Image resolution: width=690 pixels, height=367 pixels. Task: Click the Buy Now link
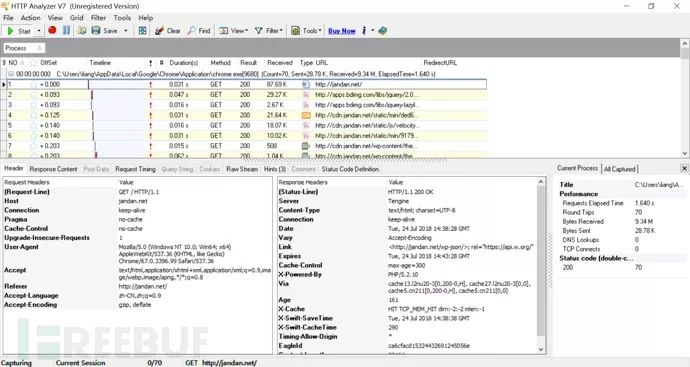pyautogui.click(x=342, y=31)
